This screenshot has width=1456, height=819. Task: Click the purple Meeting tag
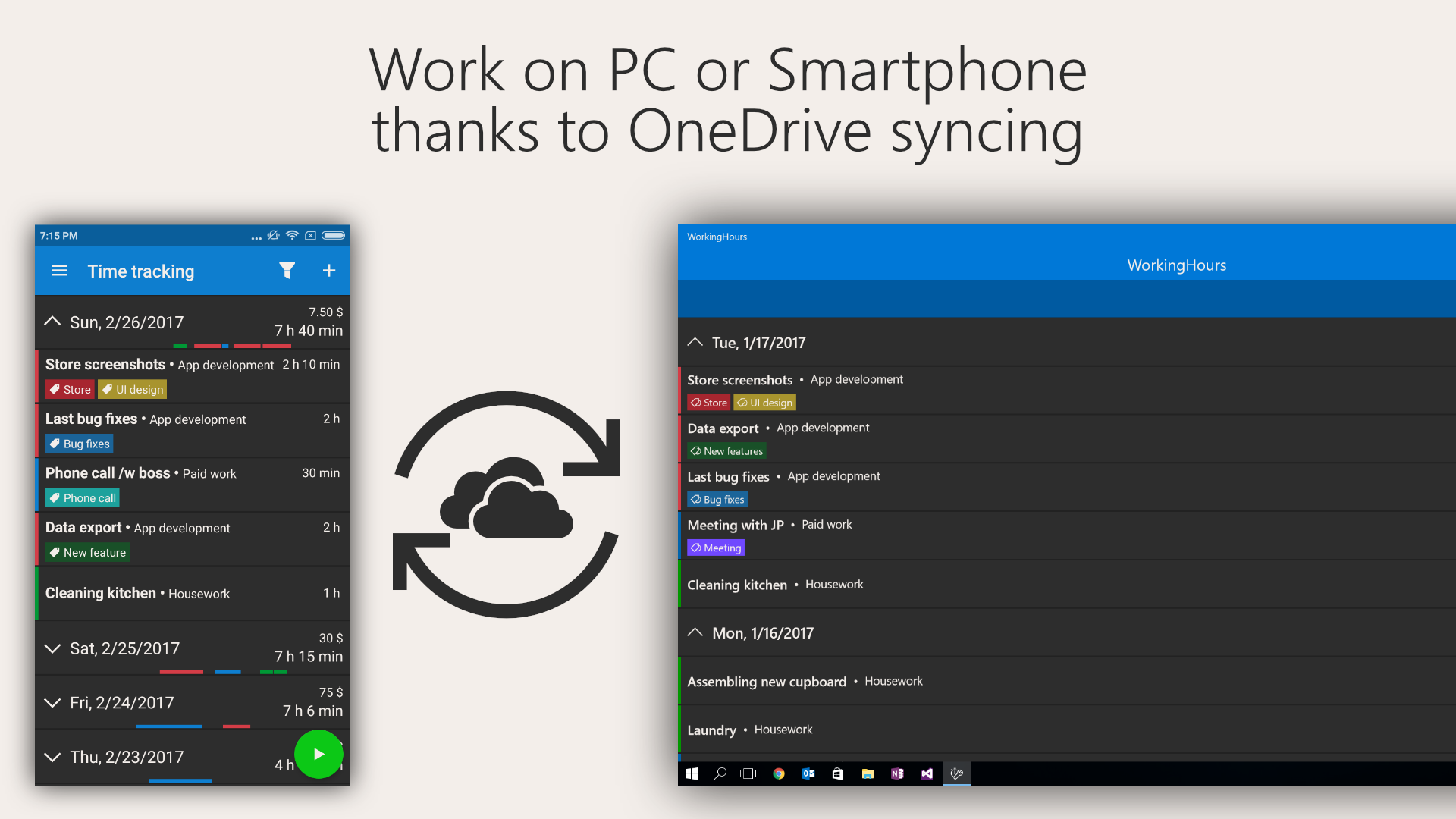tap(716, 548)
